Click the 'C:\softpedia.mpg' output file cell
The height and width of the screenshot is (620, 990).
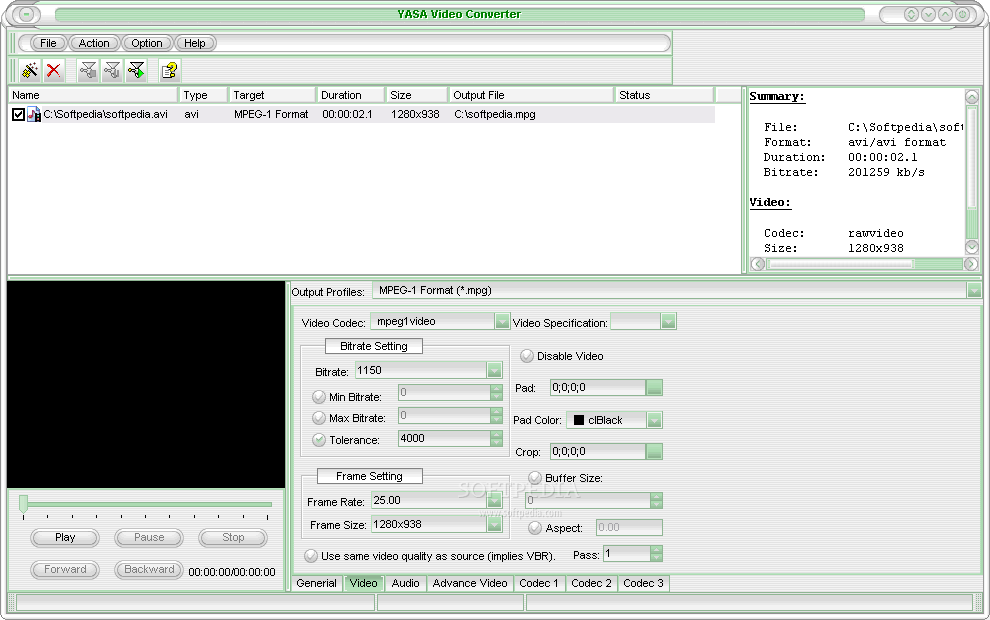[x=494, y=114]
